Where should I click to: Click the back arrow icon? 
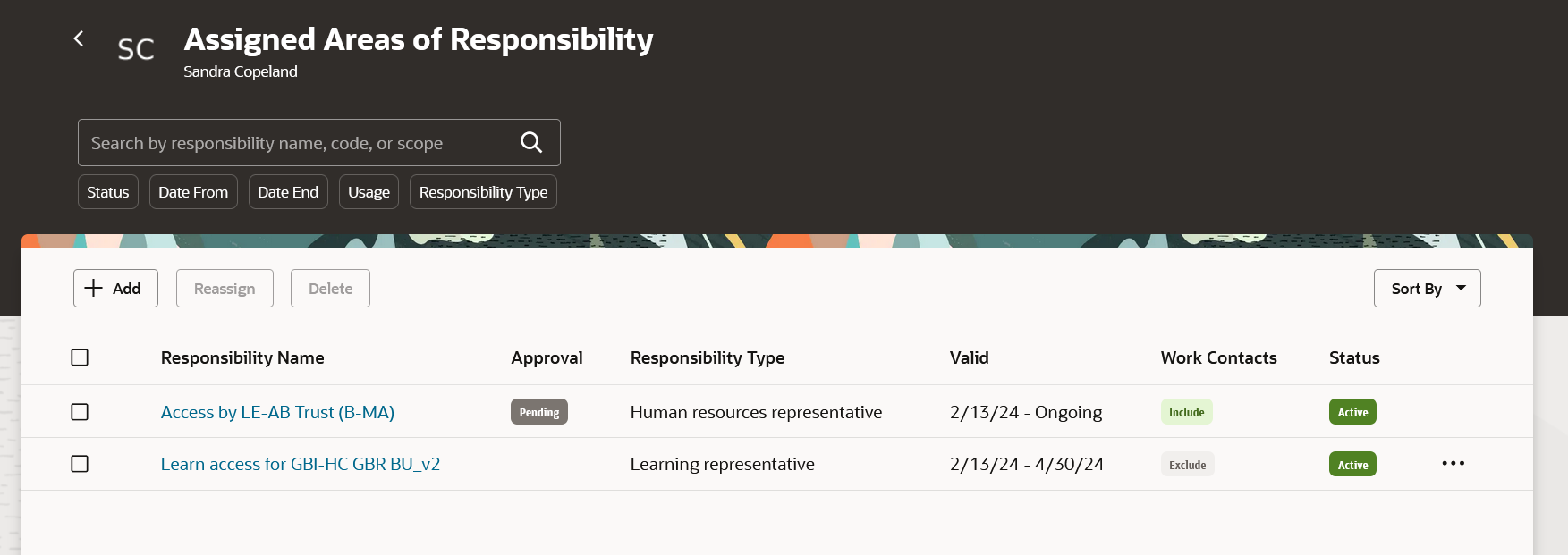(x=79, y=38)
